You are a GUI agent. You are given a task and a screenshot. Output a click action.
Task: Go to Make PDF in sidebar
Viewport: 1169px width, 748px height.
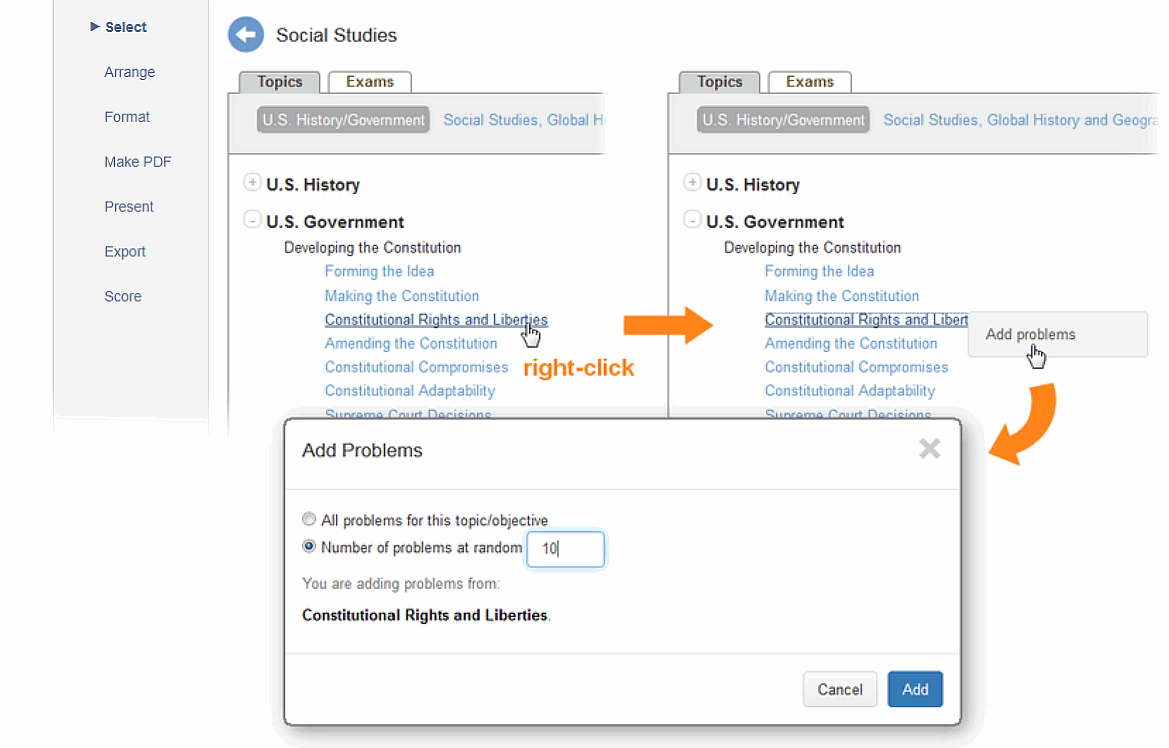[x=138, y=162]
